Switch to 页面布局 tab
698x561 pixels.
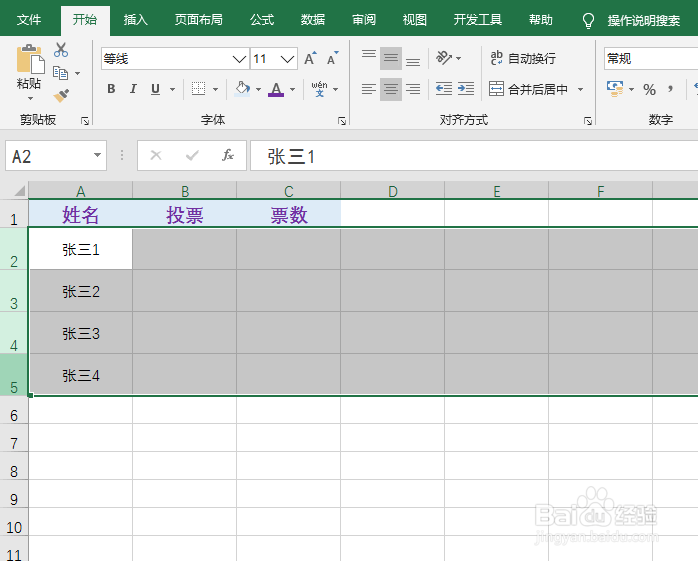pos(199,20)
